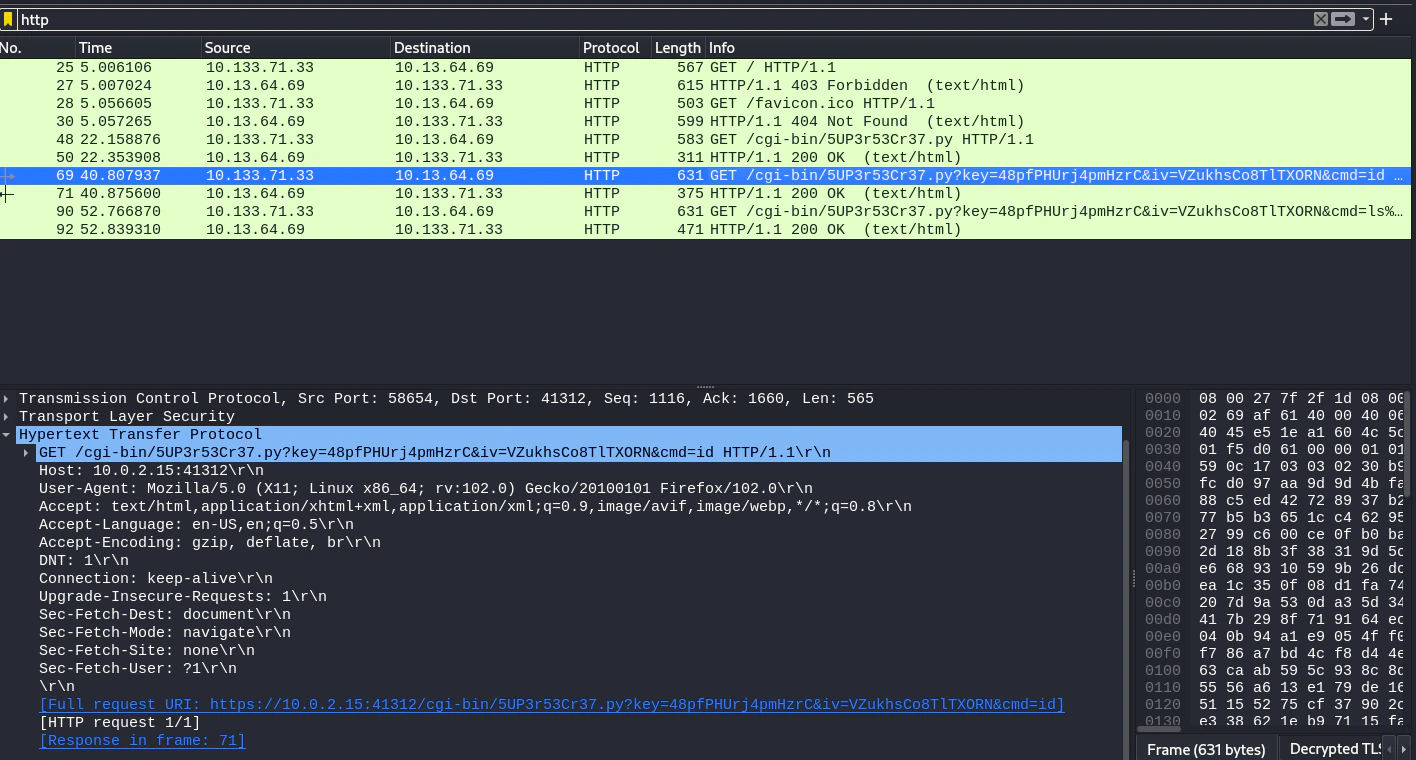Sort packets by the Destination column header
The width and height of the screenshot is (1416, 760).
coord(485,48)
